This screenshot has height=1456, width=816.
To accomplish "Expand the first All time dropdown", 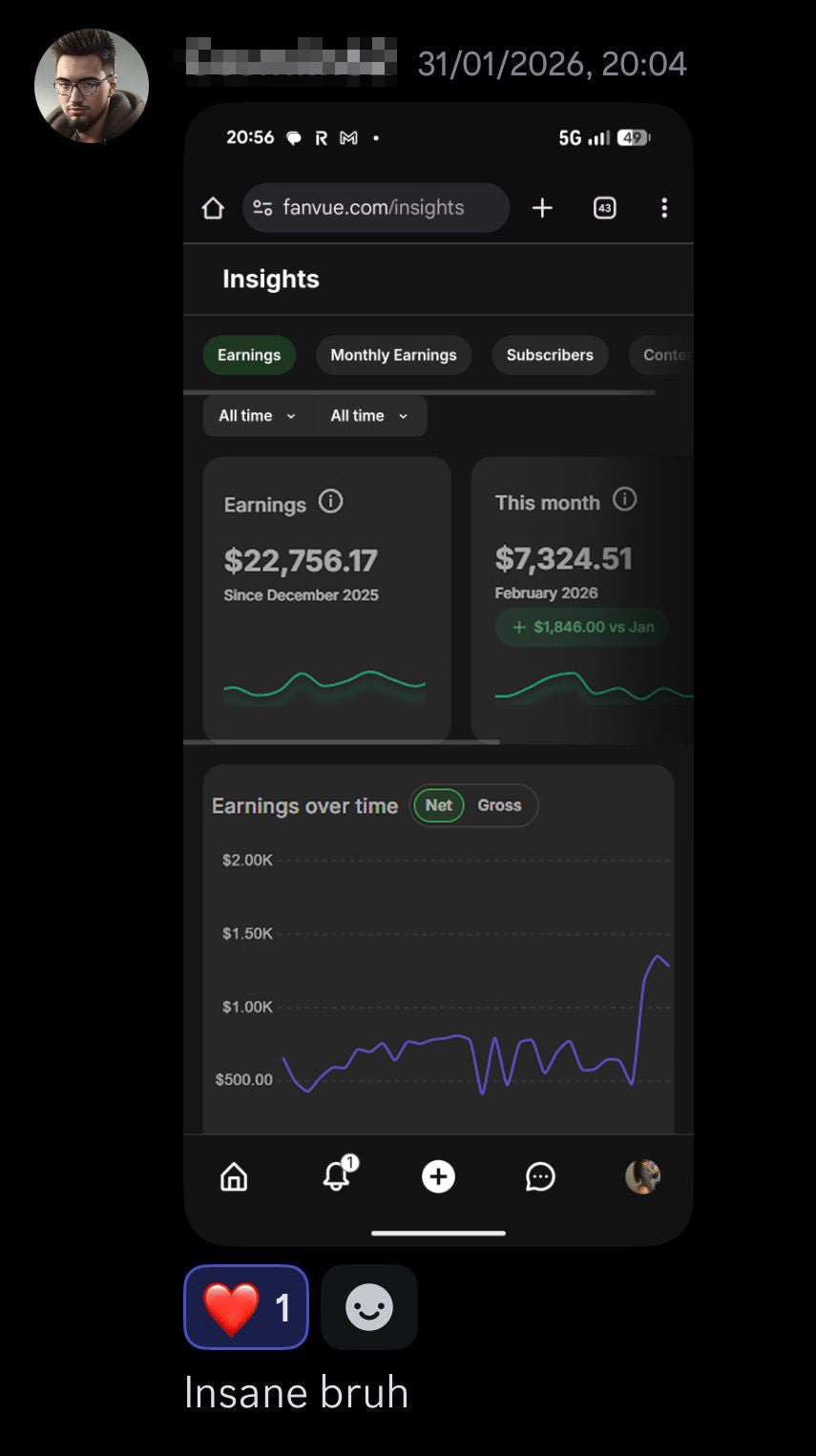I will pyautogui.click(x=258, y=416).
